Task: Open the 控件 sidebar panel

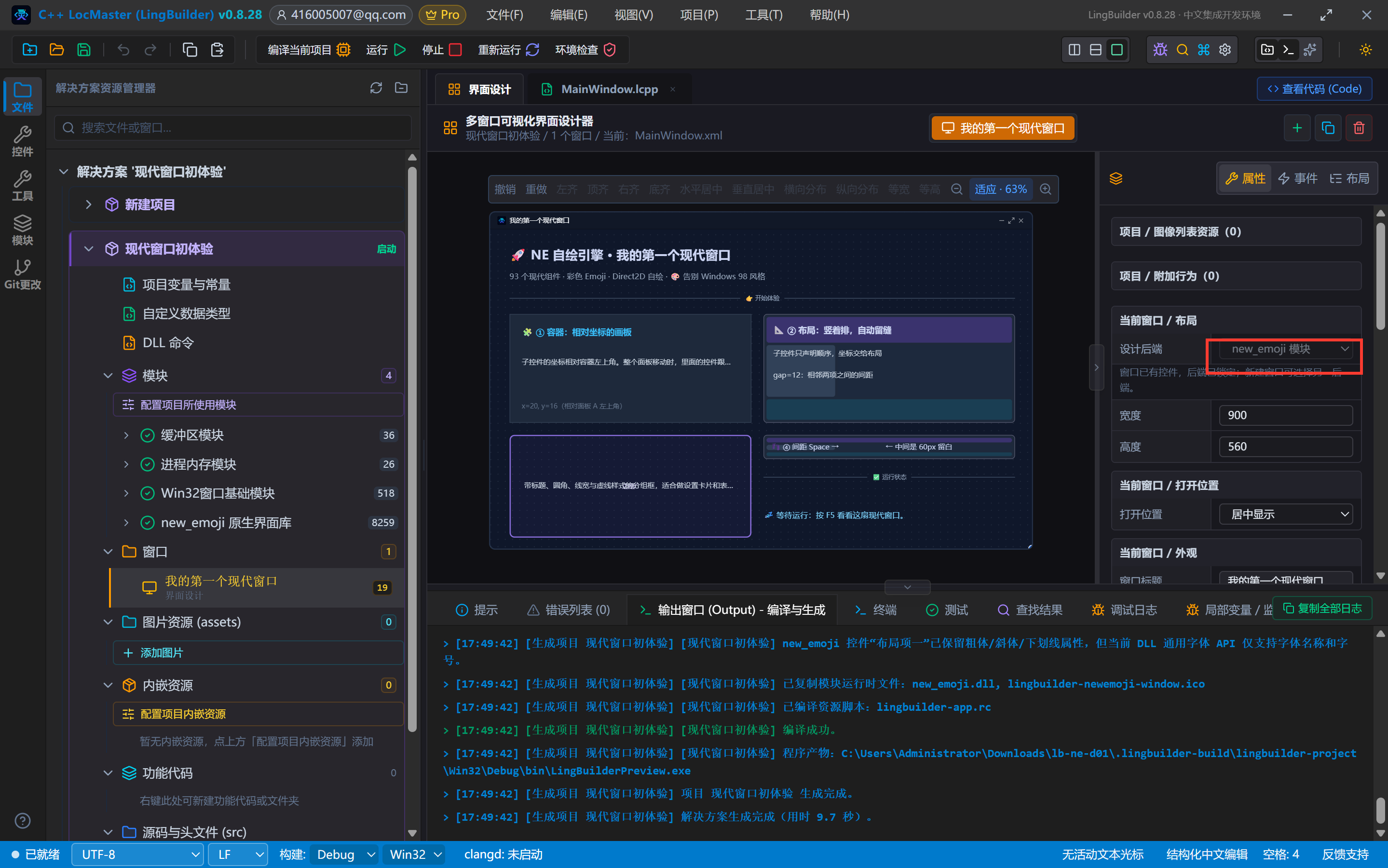Action: [22, 141]
